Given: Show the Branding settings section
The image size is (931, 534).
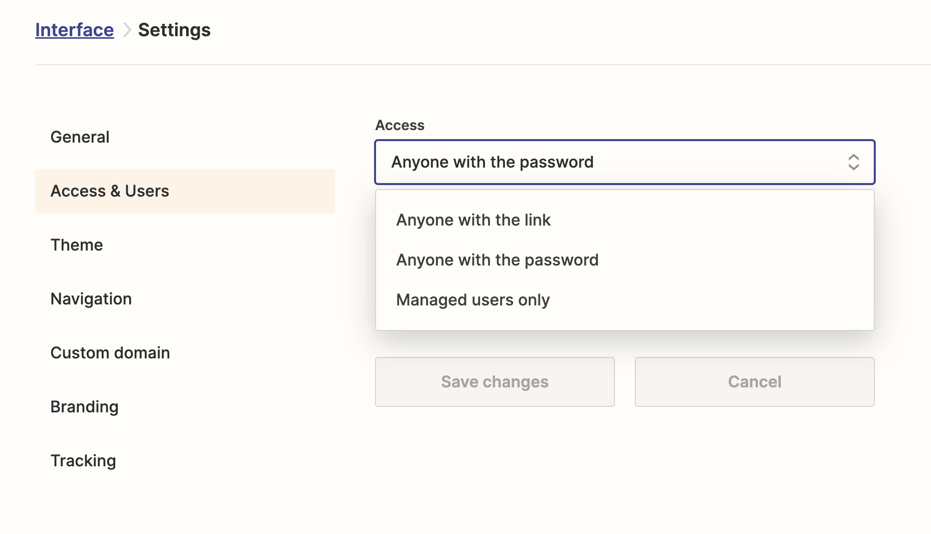Looking at the screenshot, I should coord(84,407).
